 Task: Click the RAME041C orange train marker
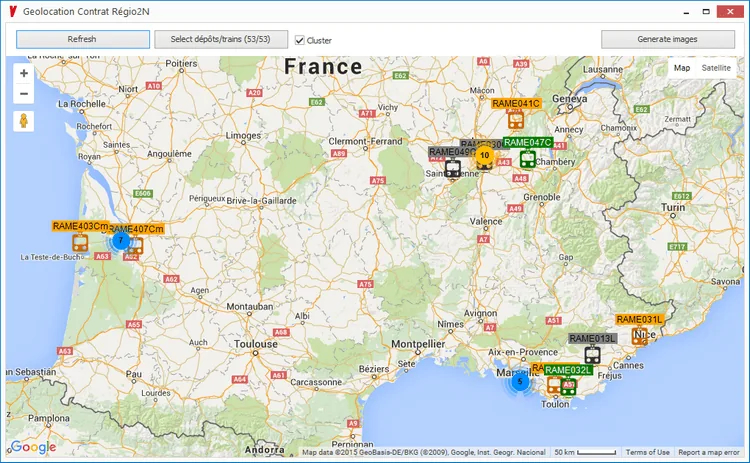pos(516,120)
